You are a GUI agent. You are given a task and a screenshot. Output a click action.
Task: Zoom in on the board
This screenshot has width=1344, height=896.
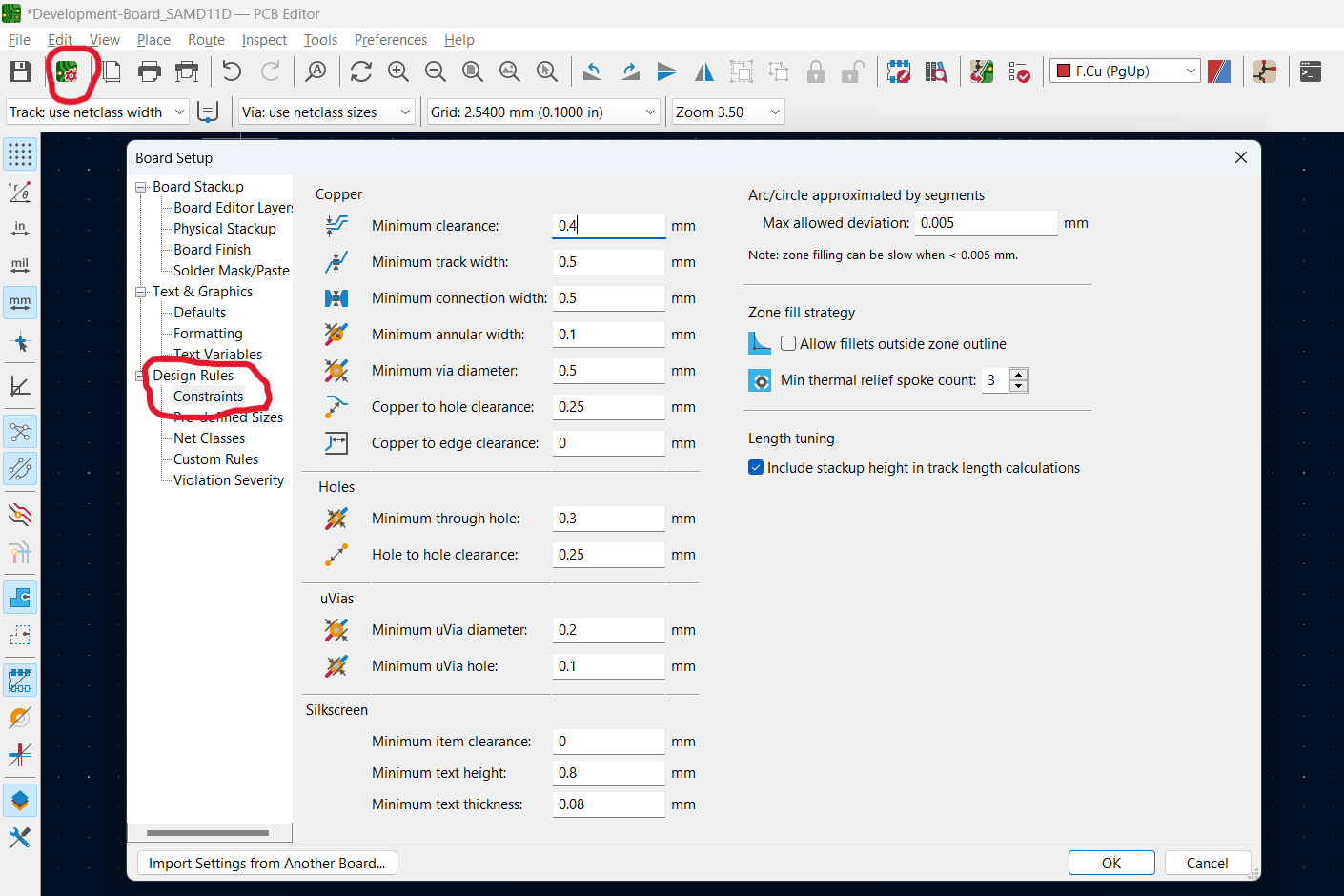tap(398, 71)
